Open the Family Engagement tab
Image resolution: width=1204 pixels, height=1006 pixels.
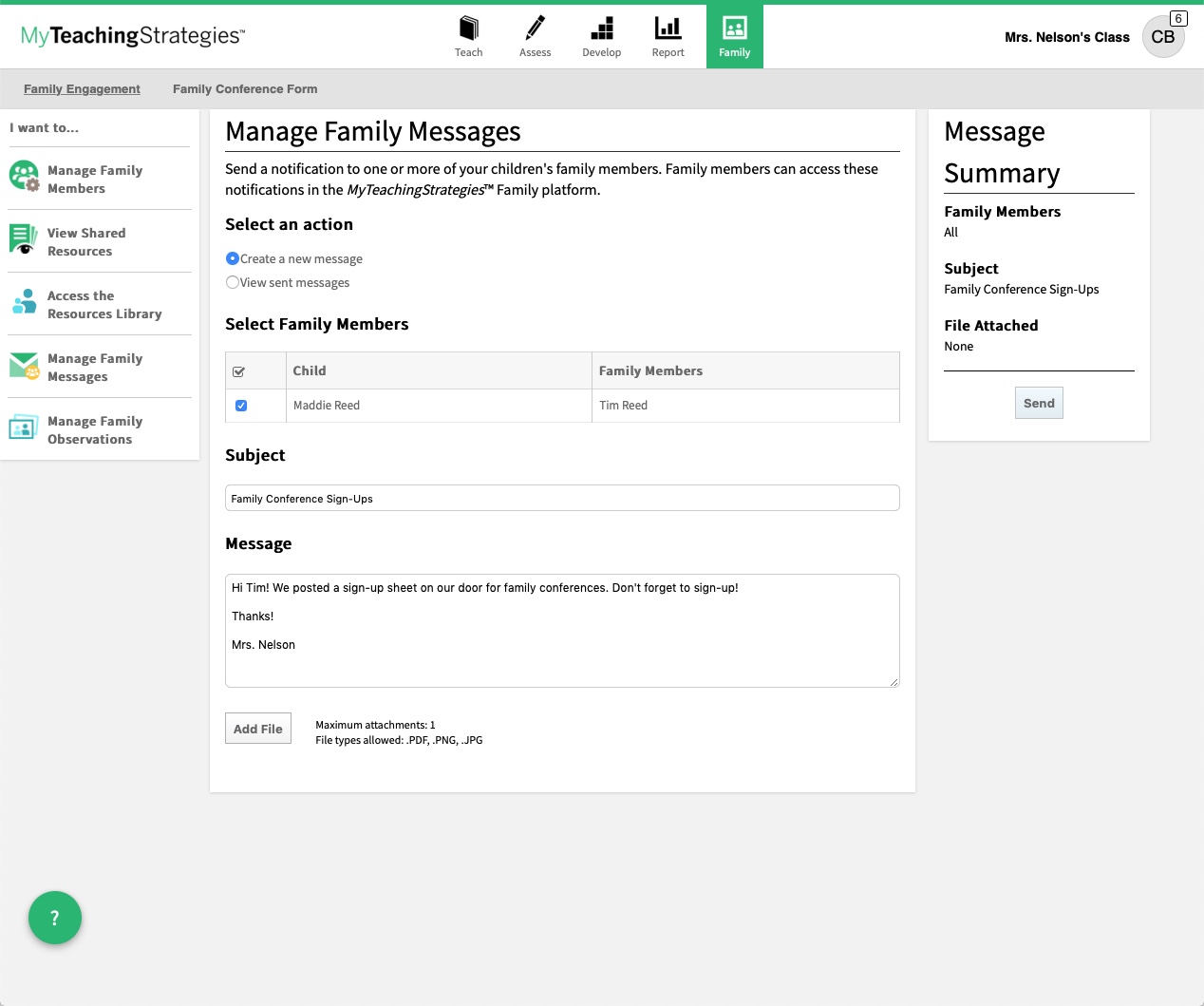(x=82, y=88)
